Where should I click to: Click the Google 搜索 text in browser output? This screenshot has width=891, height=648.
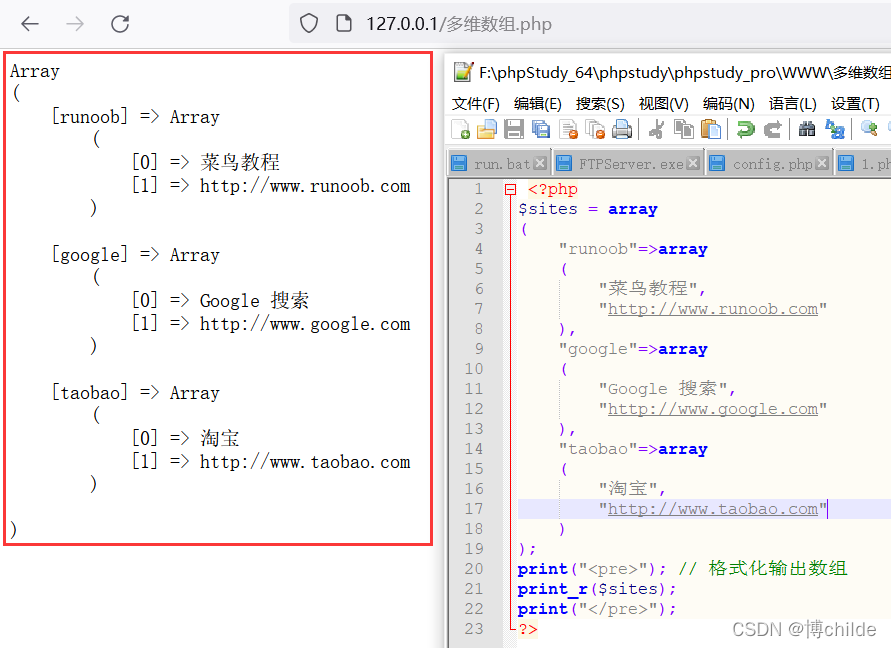254,300
